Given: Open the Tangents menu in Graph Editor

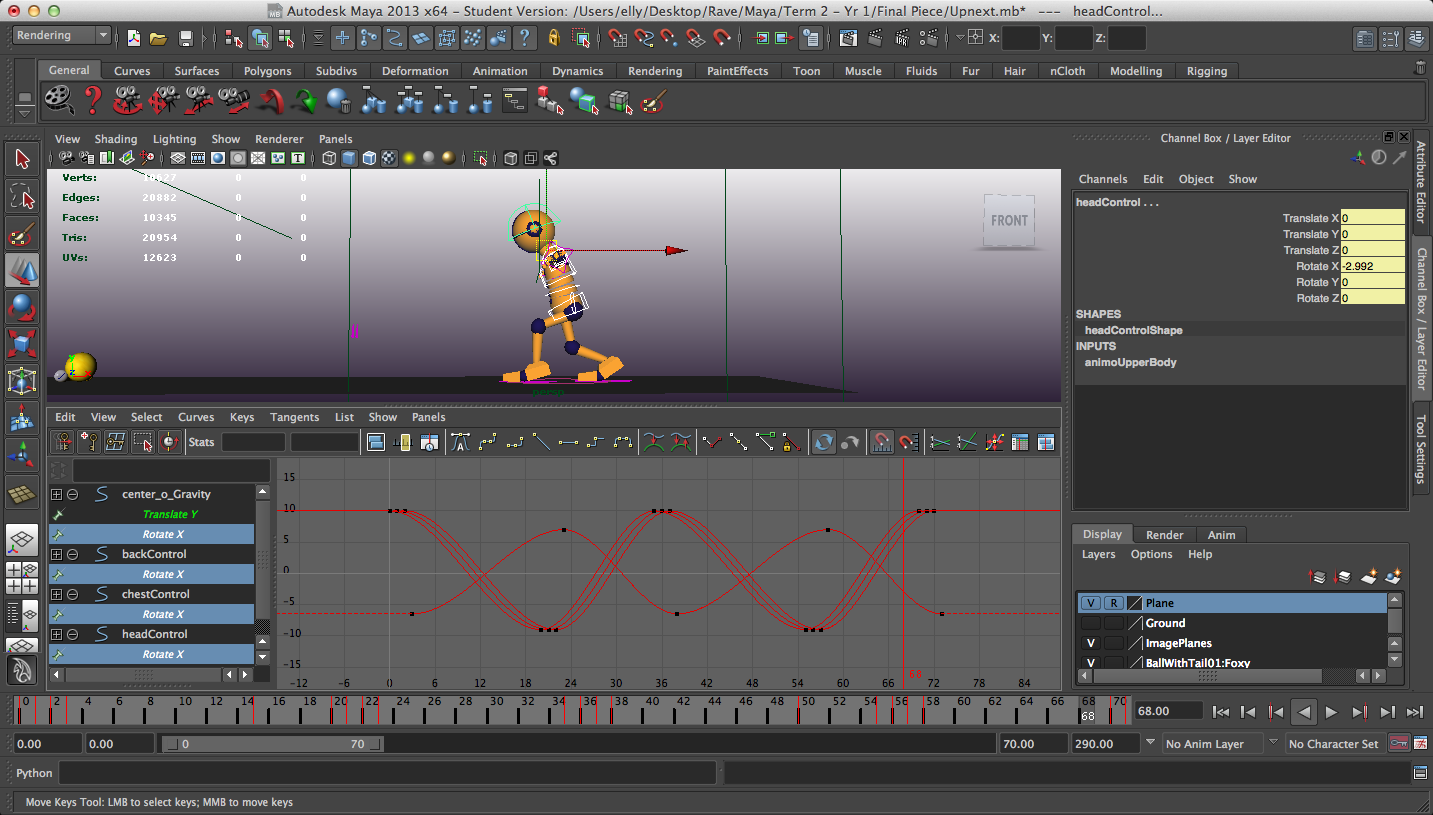Looking at the screenshot, I should point(294,417).
